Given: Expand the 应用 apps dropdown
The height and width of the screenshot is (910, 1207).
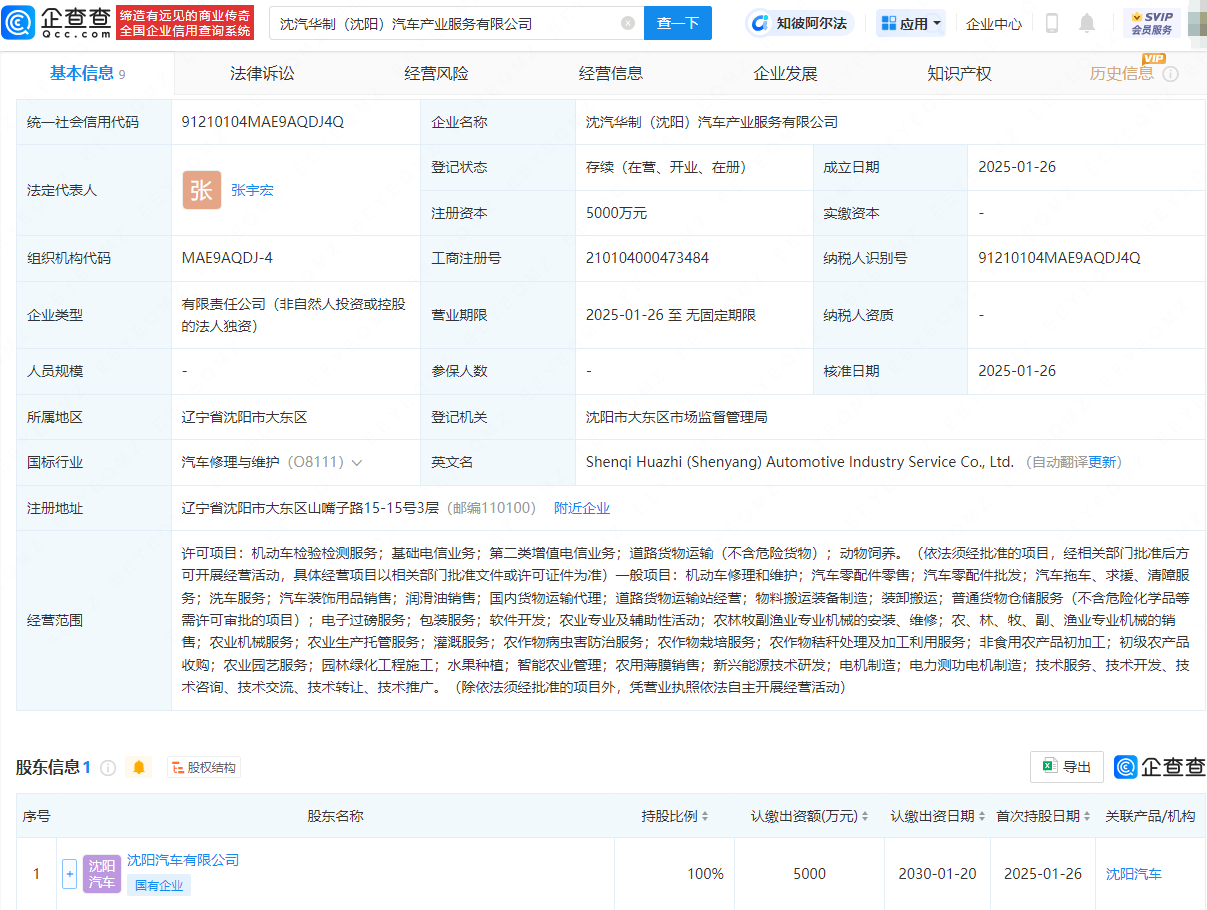Looking at the screenshot, I should pos(911,23).
